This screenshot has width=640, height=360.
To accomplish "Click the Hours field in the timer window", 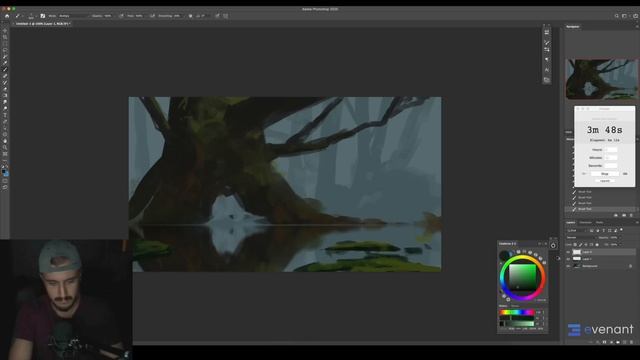I will pyautogui.click(x=611, y=150).
